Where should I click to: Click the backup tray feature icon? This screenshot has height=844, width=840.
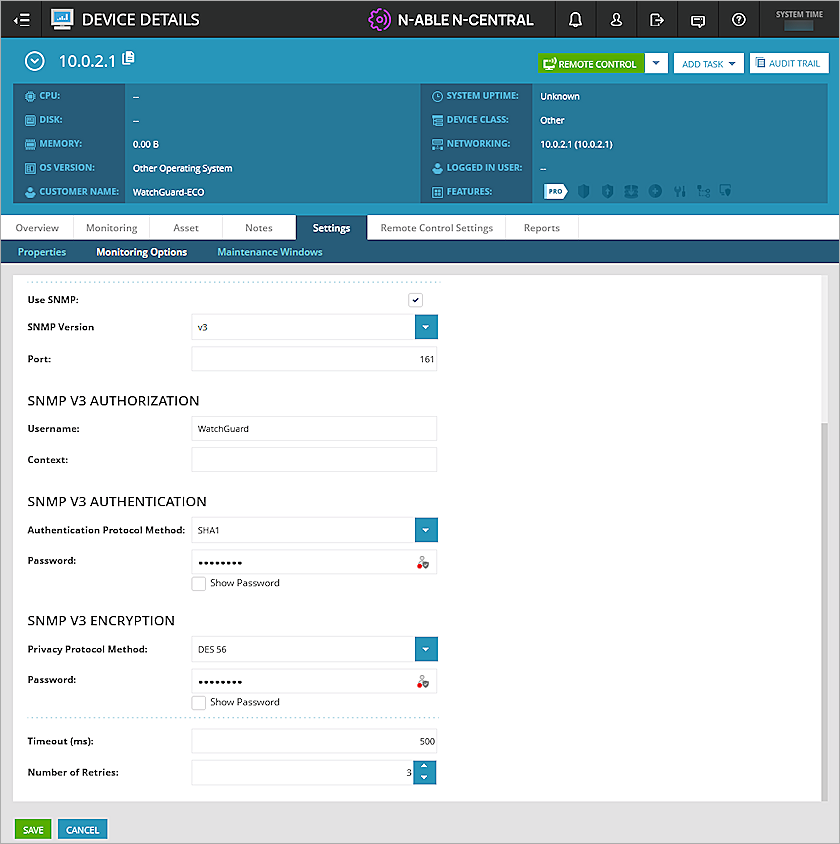click(631, 191)
